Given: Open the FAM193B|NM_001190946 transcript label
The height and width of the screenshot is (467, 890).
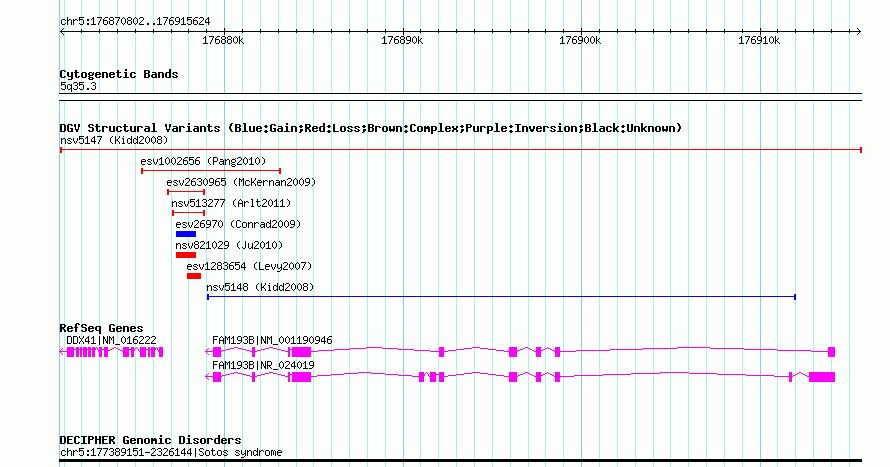Looking at the screenshot, I should tap(272, 340).
